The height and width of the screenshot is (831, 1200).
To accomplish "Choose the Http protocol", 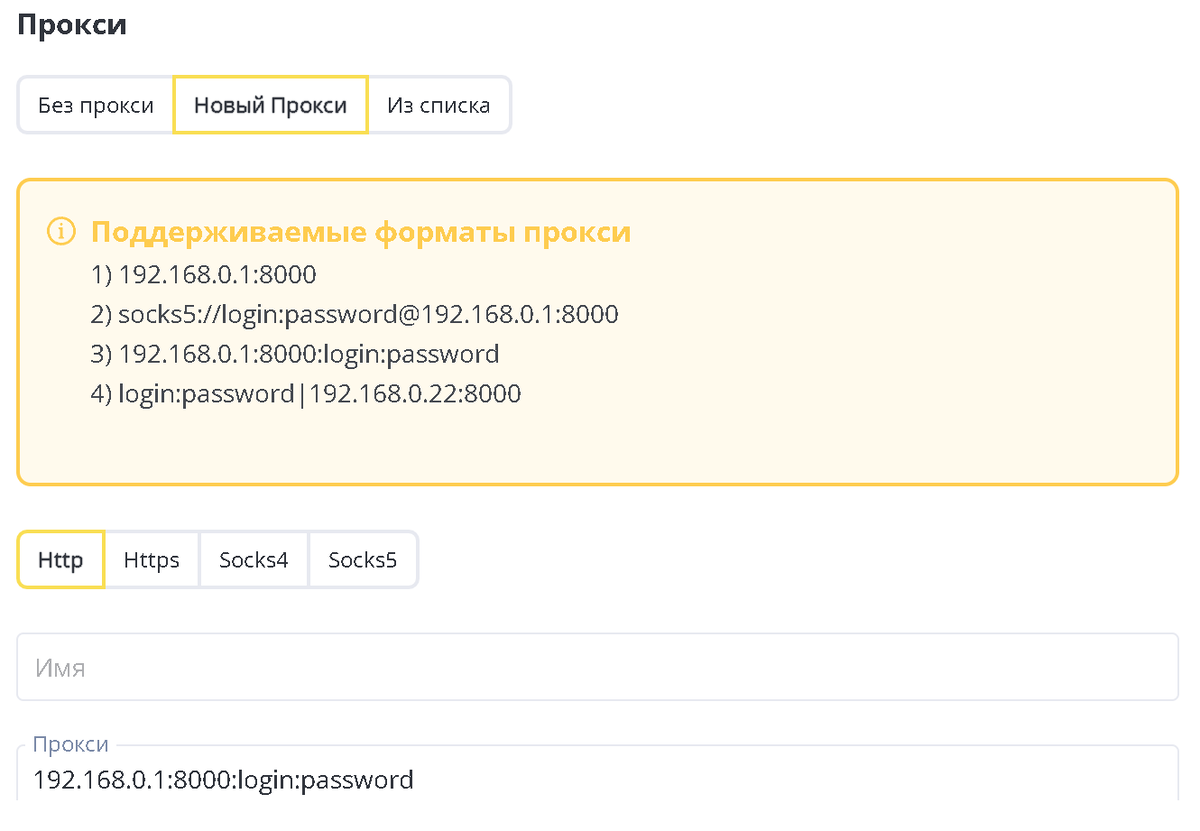I will [60, 560].
